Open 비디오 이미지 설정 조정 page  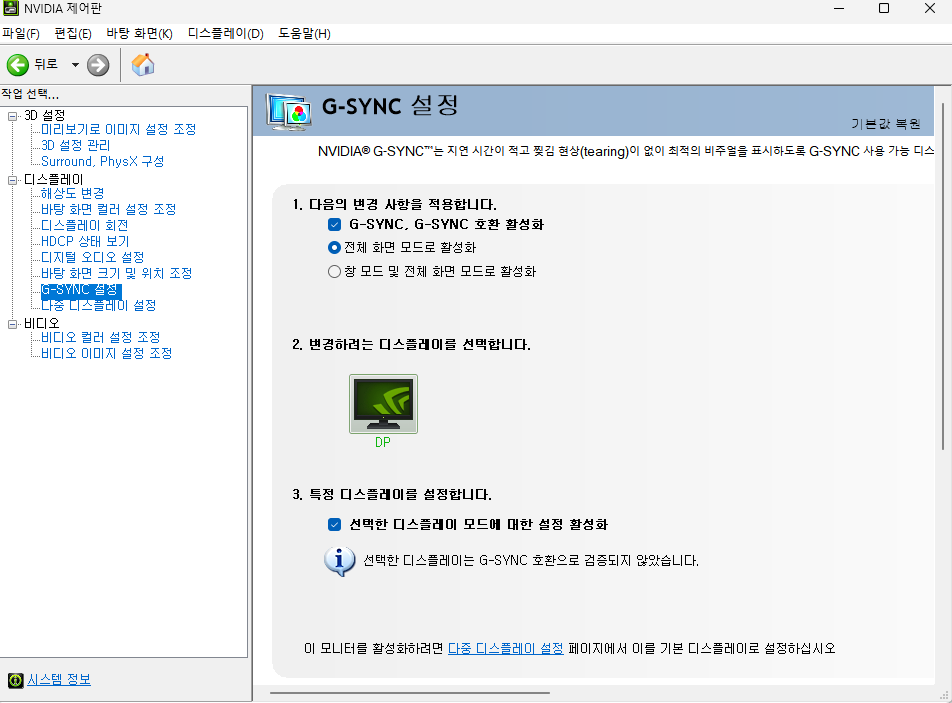coord(106,353)
